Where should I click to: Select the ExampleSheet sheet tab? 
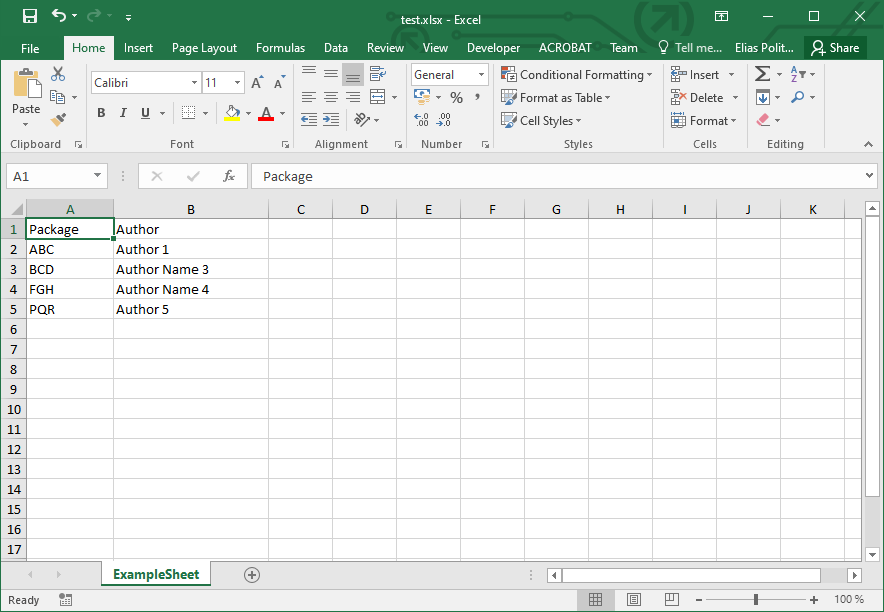point(156,574)
